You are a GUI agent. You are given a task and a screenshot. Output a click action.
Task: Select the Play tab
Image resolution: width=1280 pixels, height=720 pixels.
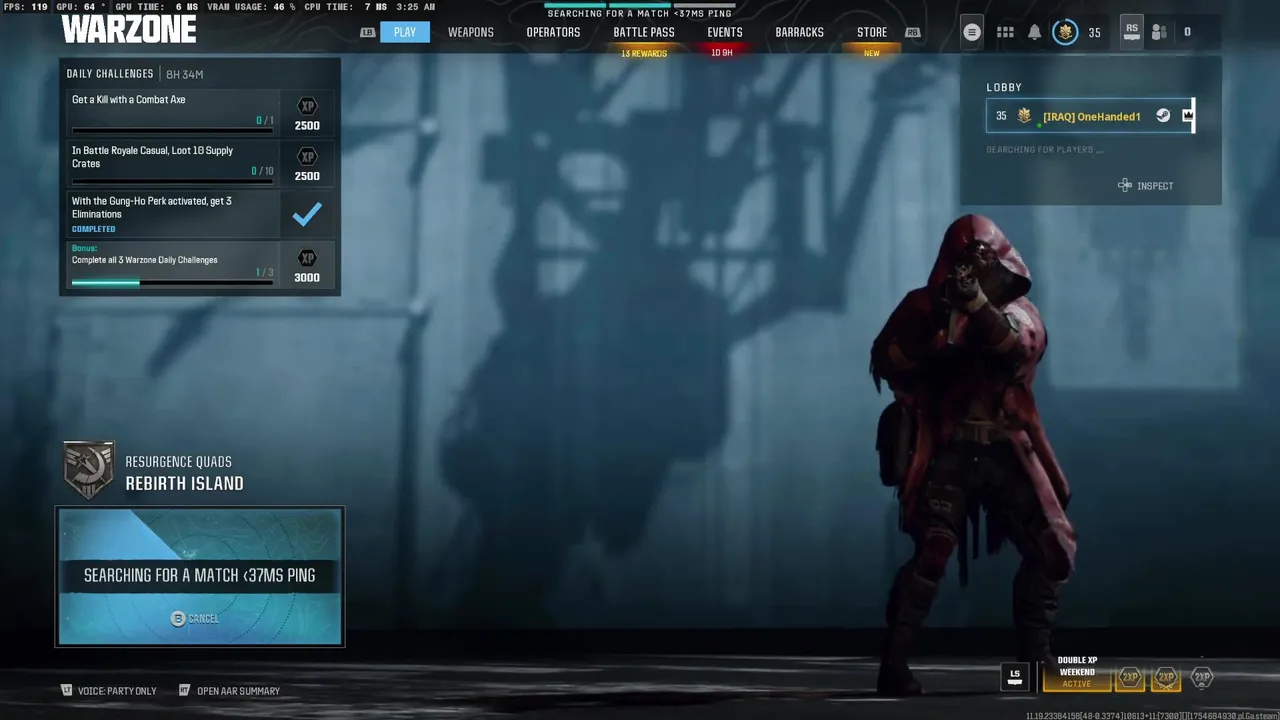pos(405,32)
